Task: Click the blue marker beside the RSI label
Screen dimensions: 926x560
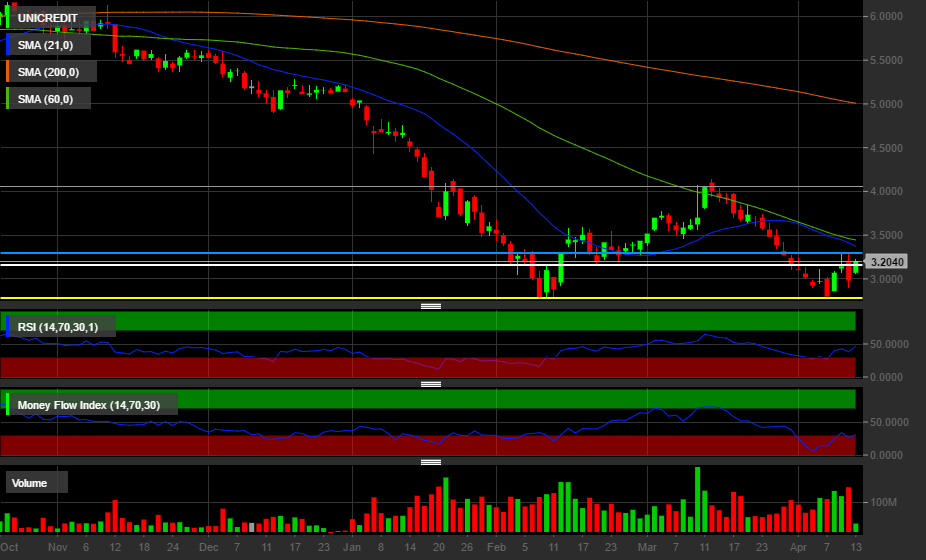Action: [x=8, y=325]
